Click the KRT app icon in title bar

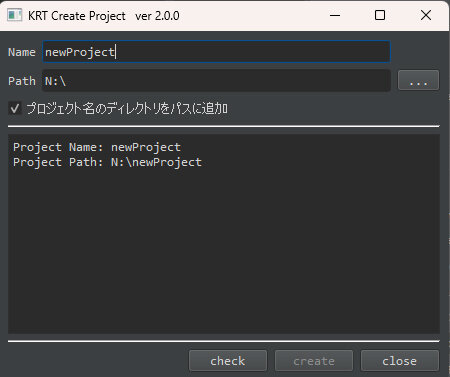(14, 15)
